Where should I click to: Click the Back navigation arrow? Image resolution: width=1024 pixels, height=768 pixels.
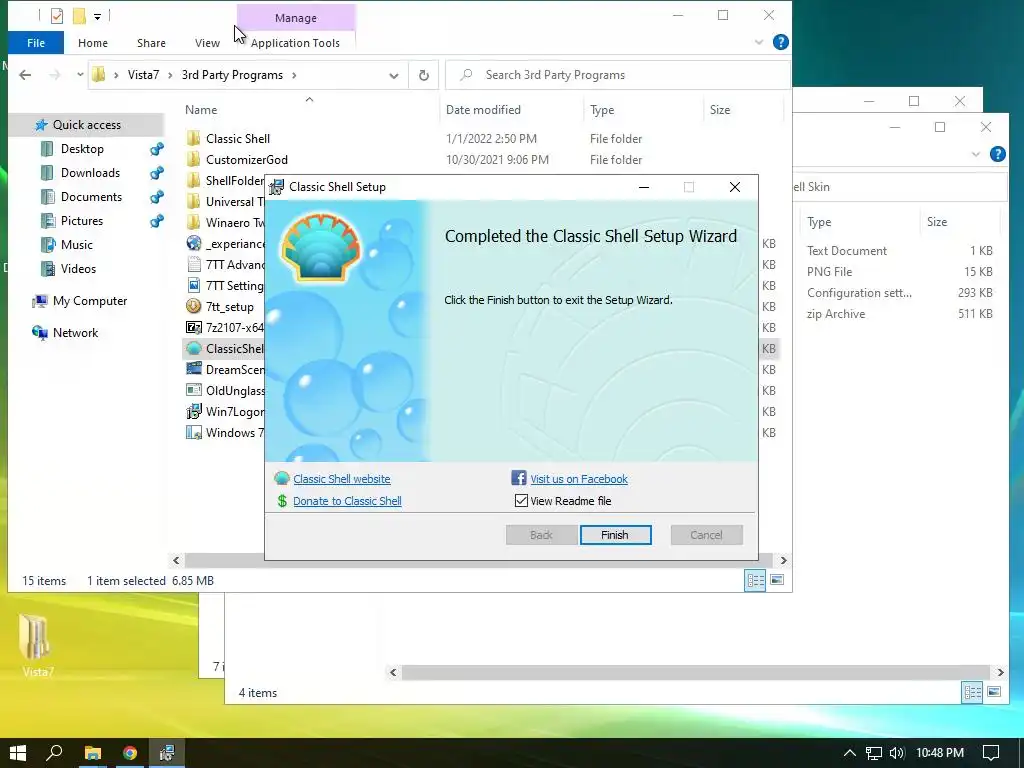pyautogui.click(x=25, y=75)
